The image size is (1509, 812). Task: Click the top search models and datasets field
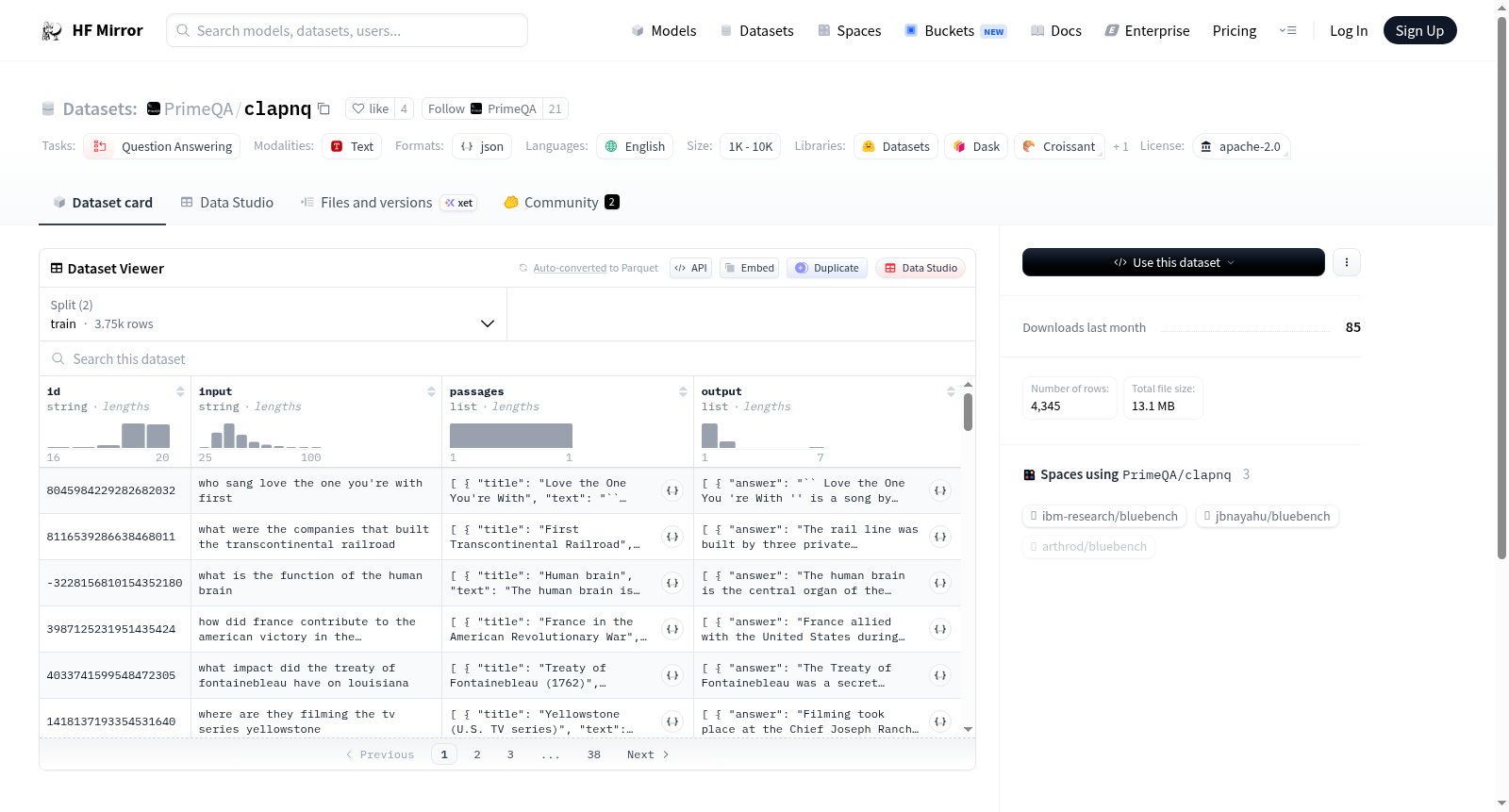(347, 30)
